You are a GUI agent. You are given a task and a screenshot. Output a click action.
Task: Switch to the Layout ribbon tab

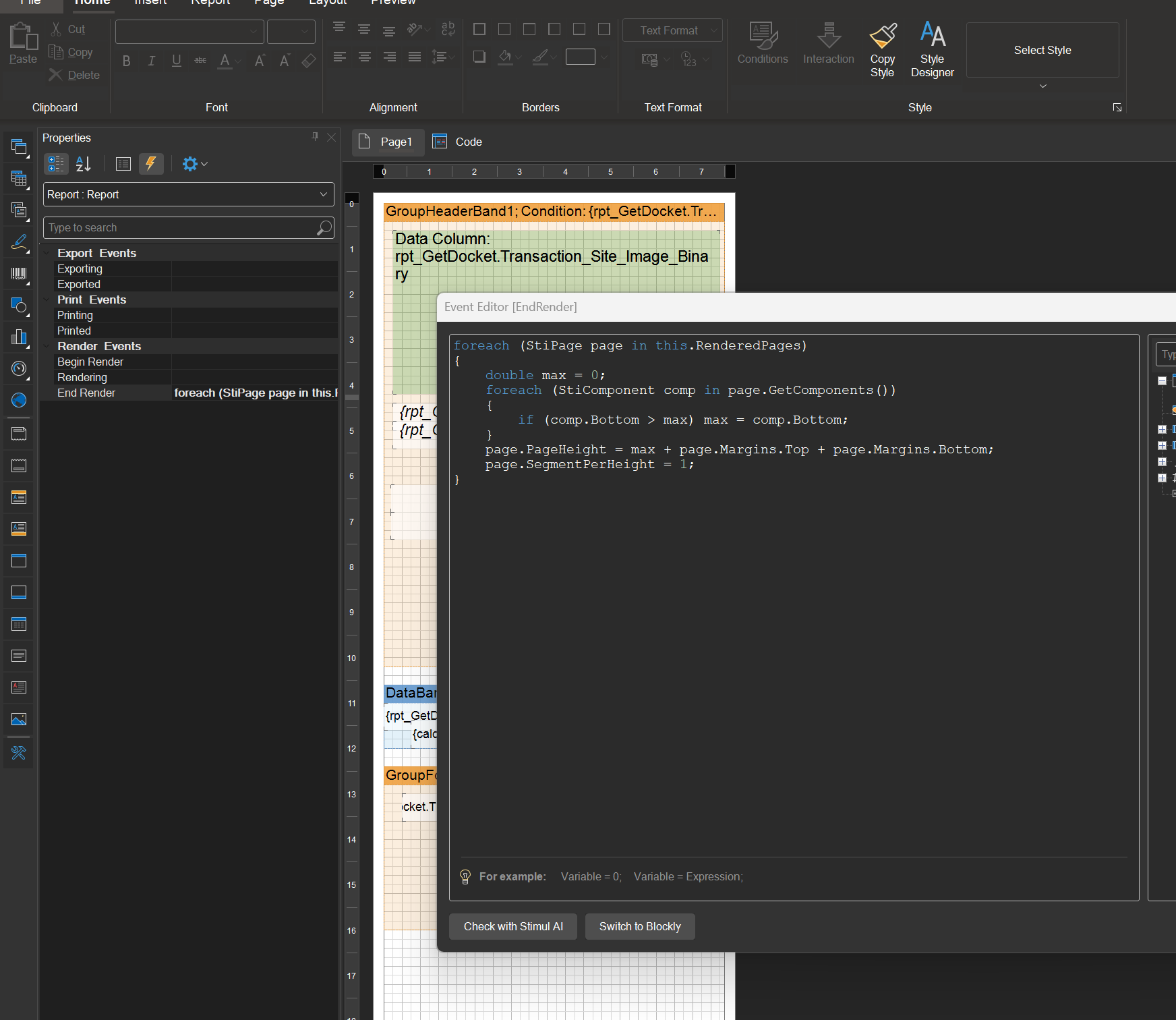coord(328,3)
